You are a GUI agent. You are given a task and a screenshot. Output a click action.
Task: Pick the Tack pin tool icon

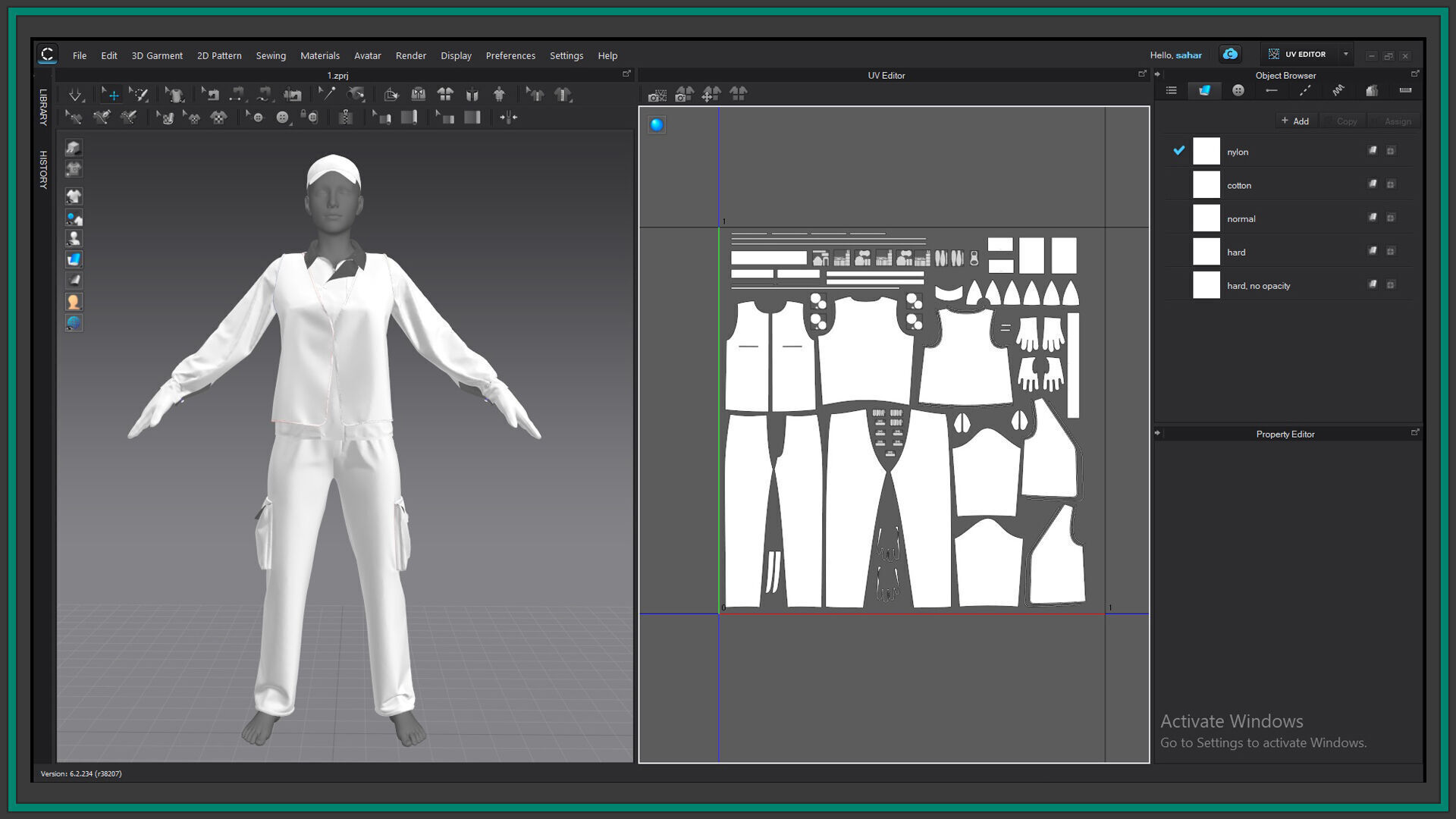328,94
